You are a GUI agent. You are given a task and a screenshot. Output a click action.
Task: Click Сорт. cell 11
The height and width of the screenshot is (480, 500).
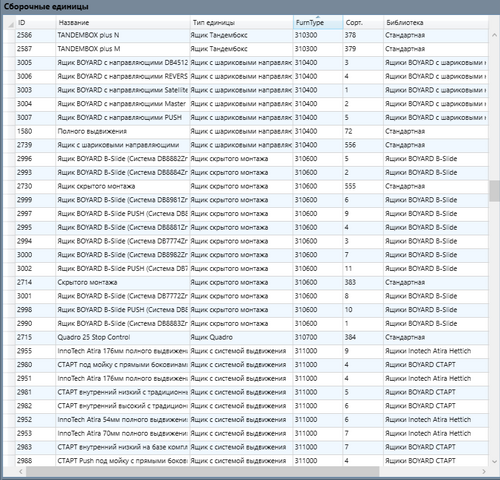point(363,269)
